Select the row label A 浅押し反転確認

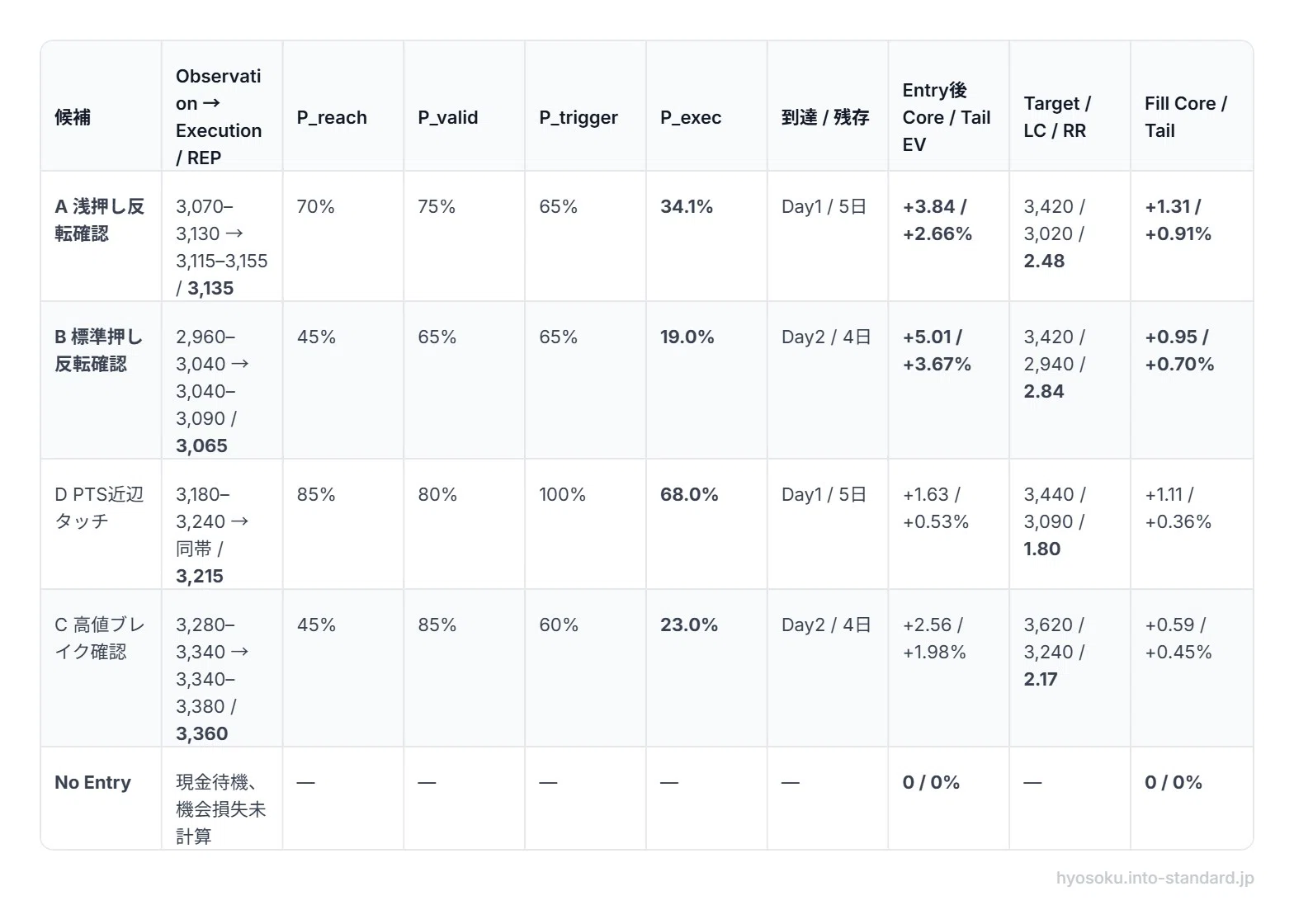coord(99,220)
